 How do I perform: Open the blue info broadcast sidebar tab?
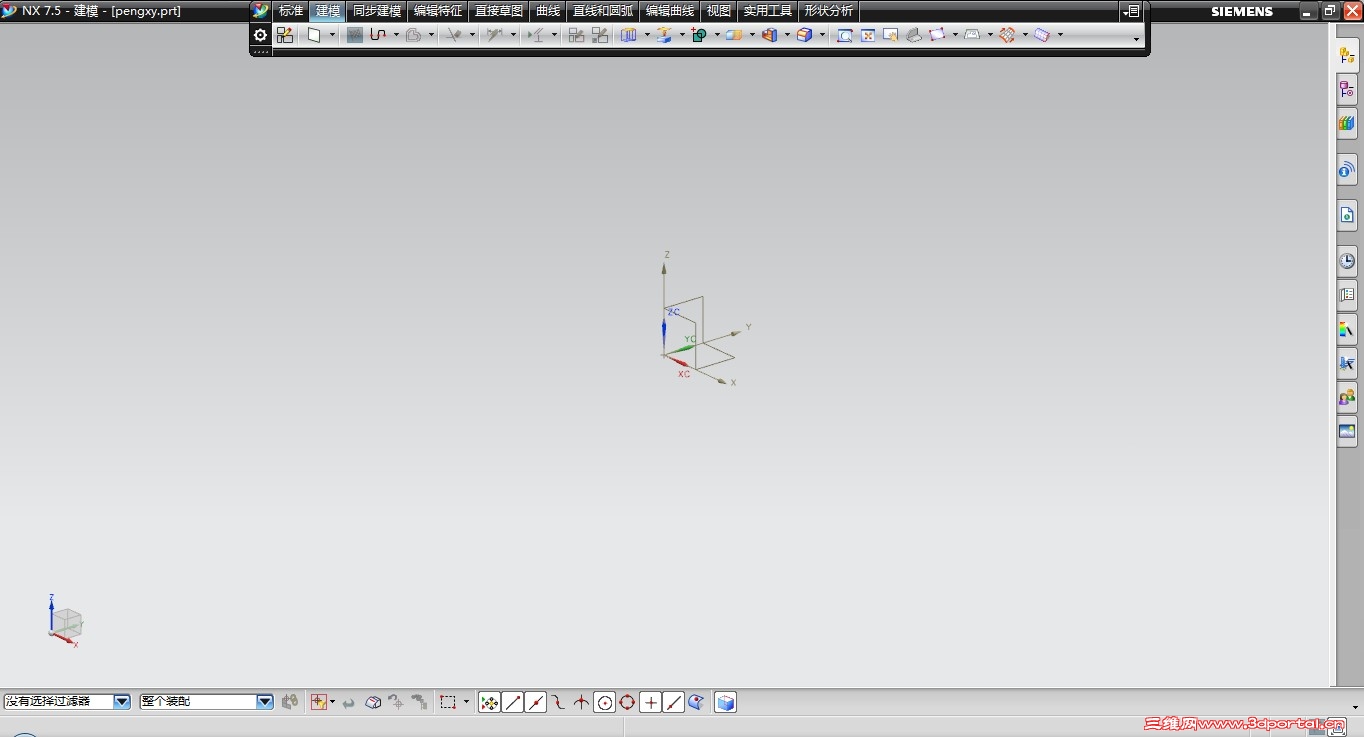point(1347,170)
